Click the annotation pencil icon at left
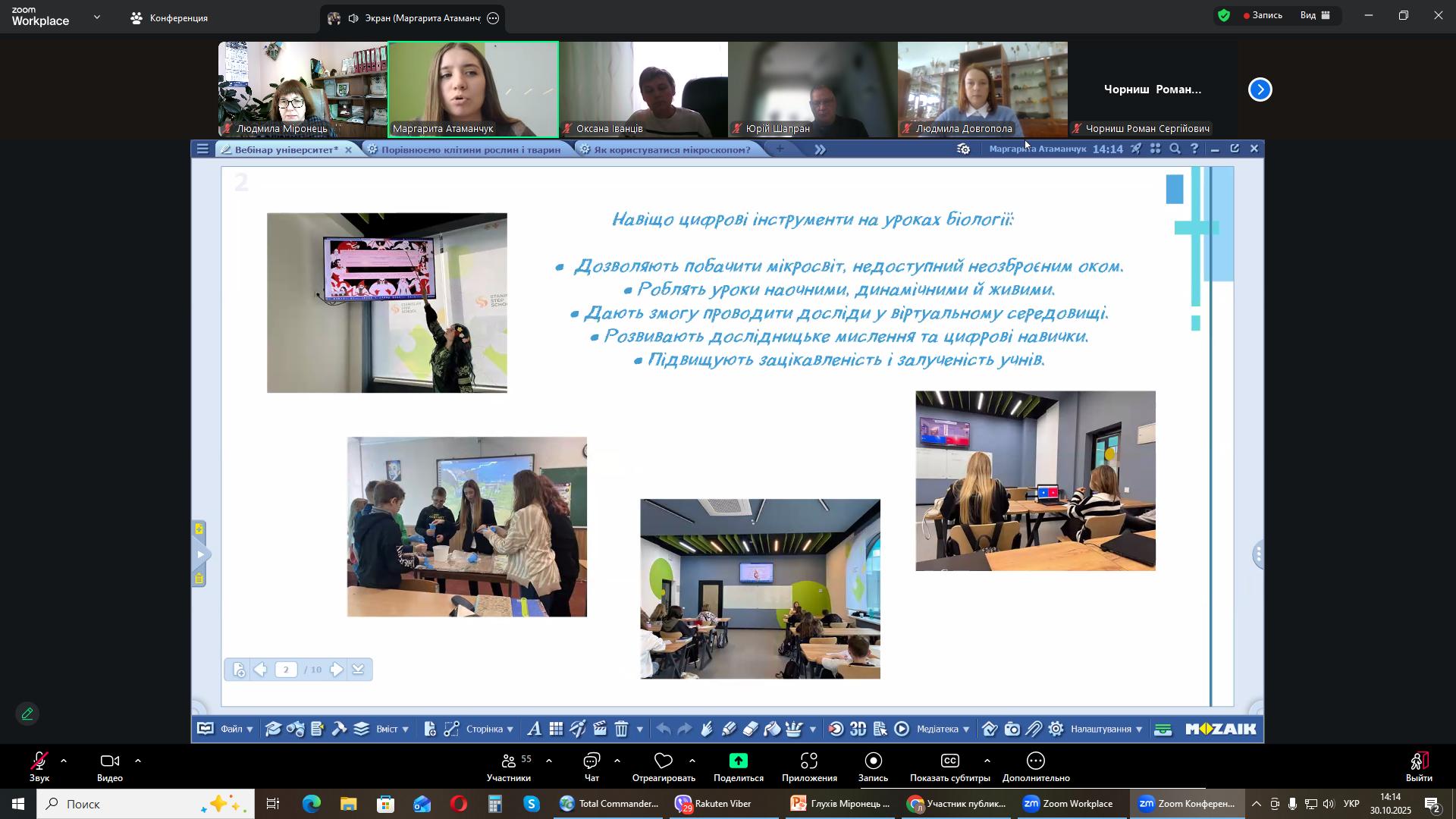This screenshot has width=1456, height=819. tap(27, 714)
